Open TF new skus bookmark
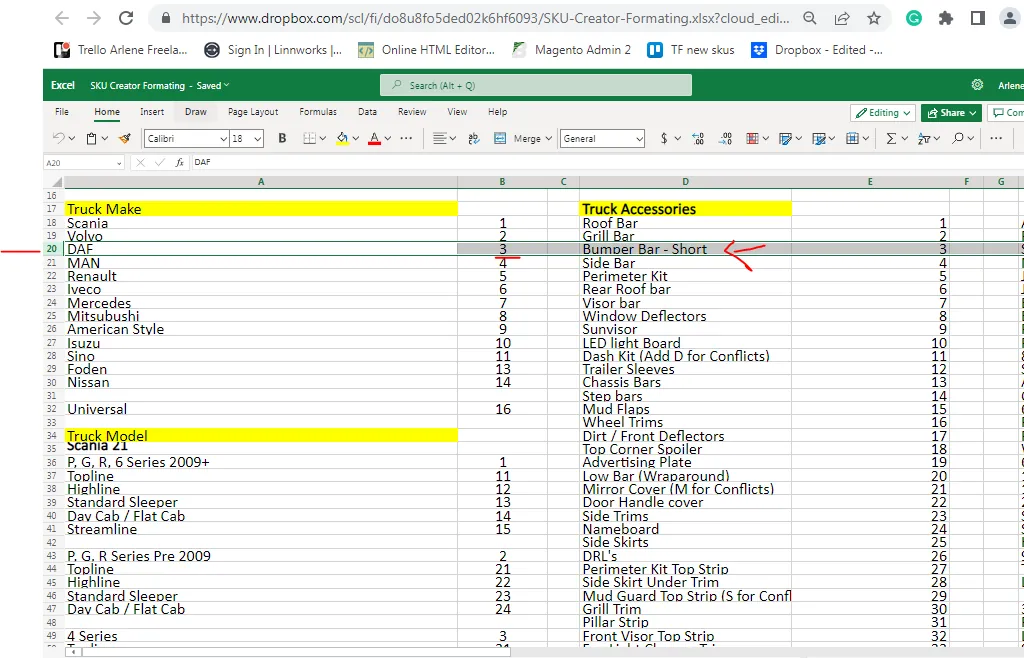The height and width of the screenshot is (658, 1024). (x=691, y=50)
